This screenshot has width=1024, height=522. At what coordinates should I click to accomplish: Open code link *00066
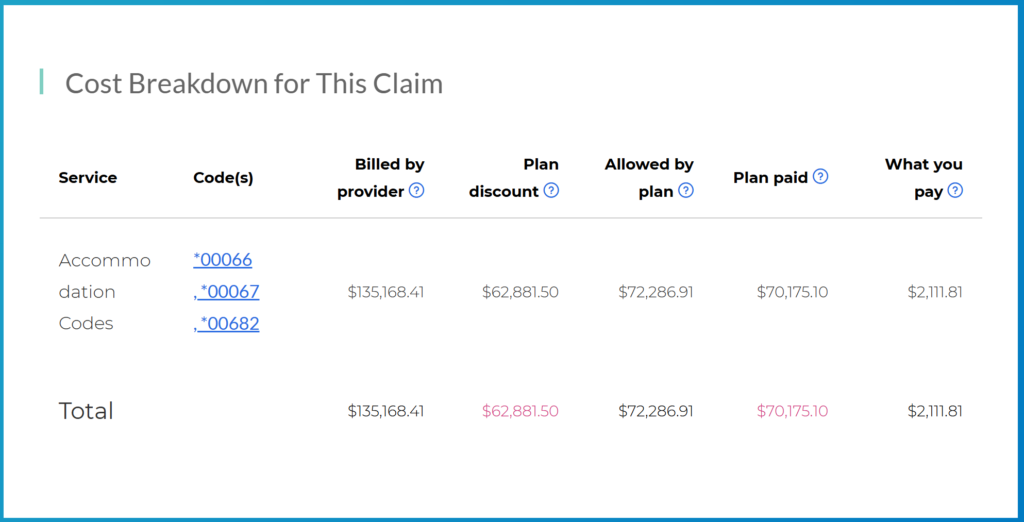pyautogui.click(x=223, y=260)
